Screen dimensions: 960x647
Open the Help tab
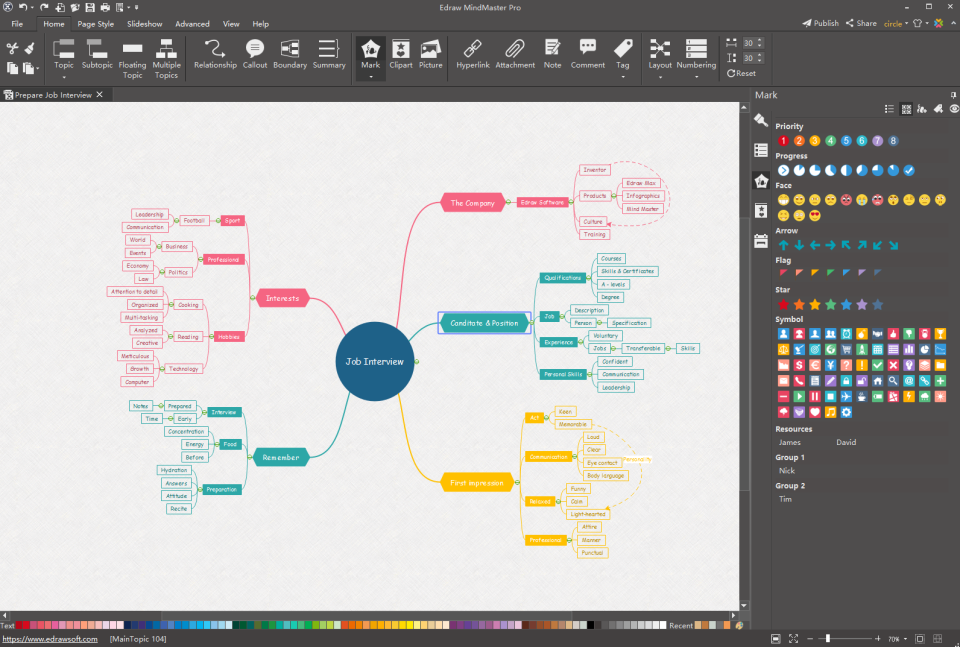click(x=260, y=24)
